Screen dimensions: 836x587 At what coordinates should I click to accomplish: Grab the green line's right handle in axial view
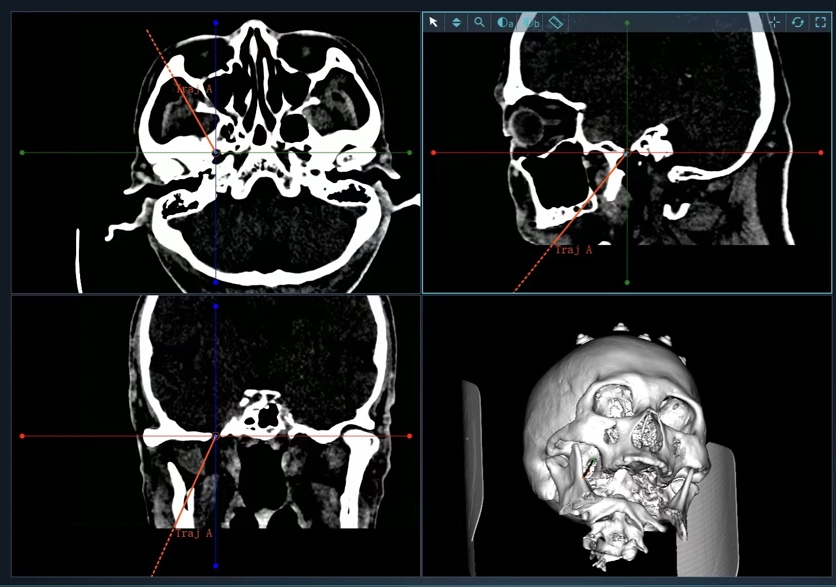[409, 153]
